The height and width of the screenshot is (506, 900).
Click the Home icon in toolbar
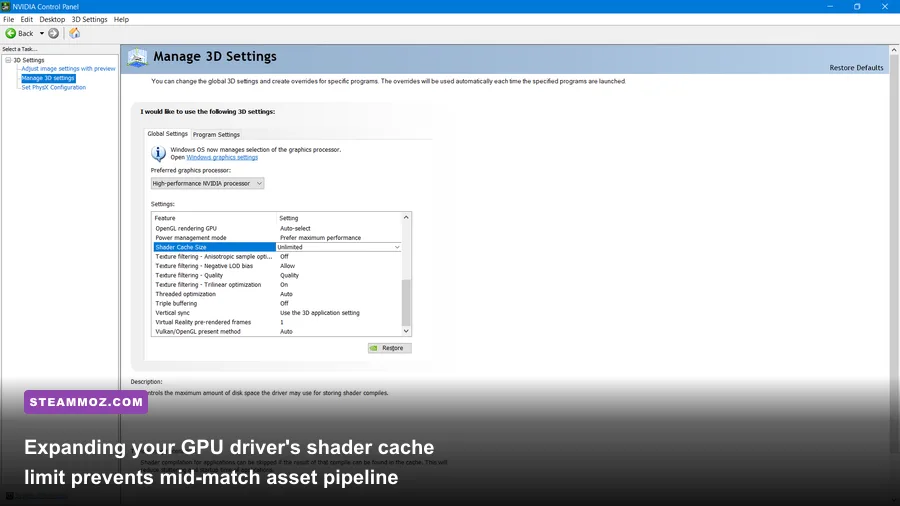[x=75, y=33]
